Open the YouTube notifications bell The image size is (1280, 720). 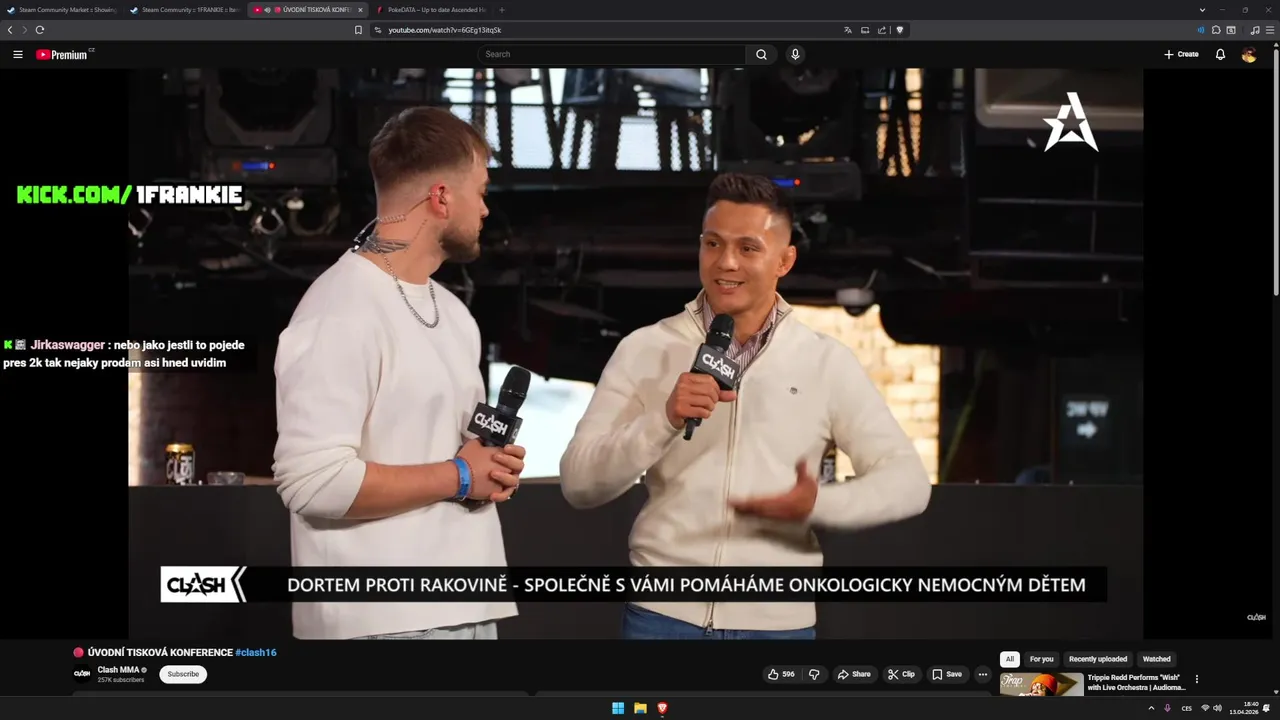(x=1220, y=54)
